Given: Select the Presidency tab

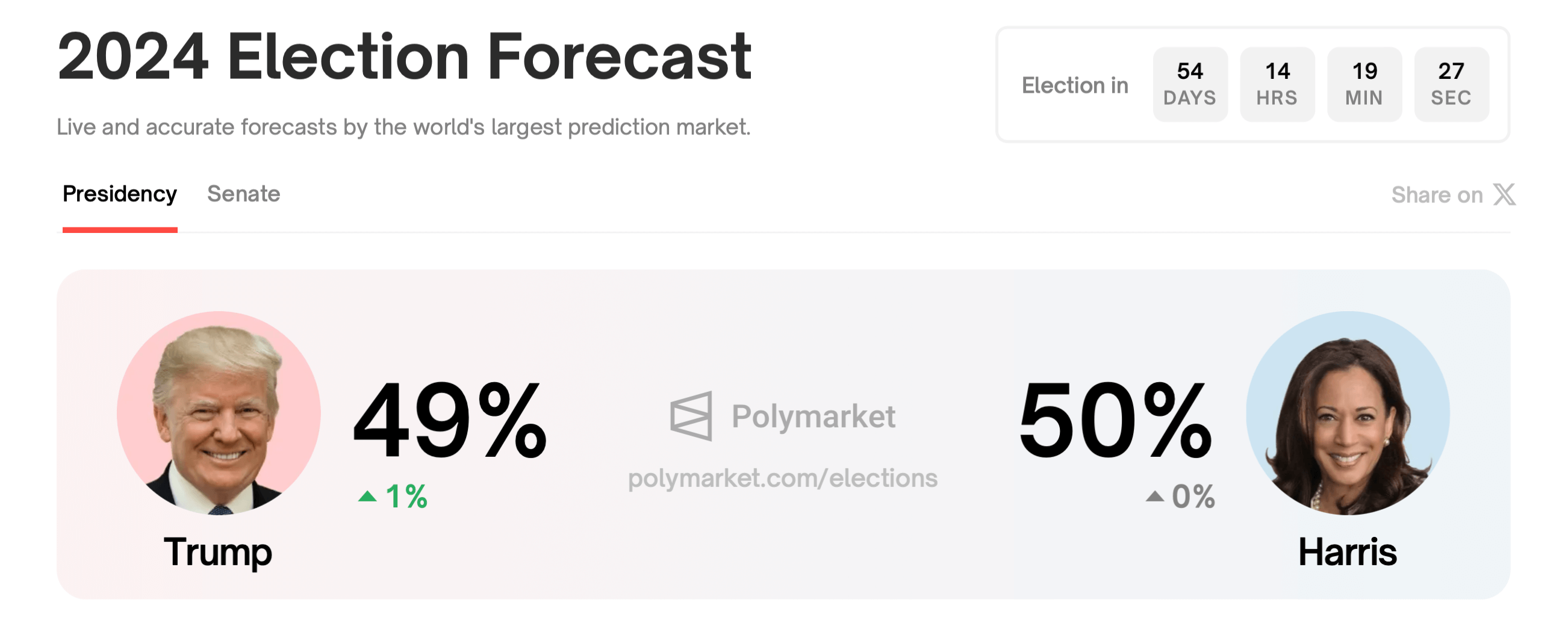Looking at the screenshot, I should (119, 194).
